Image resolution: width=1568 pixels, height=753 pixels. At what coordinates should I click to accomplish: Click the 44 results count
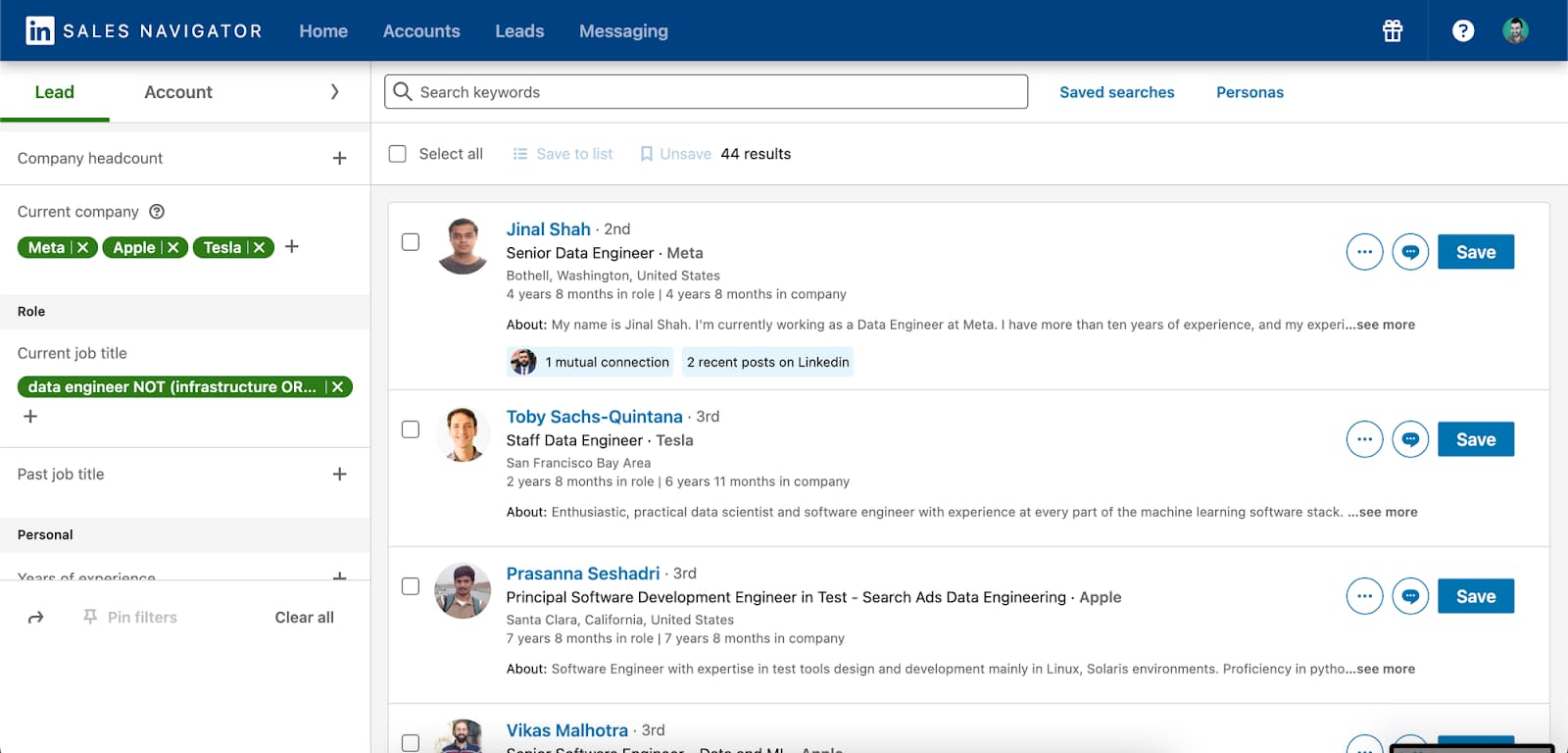(756, 154)
